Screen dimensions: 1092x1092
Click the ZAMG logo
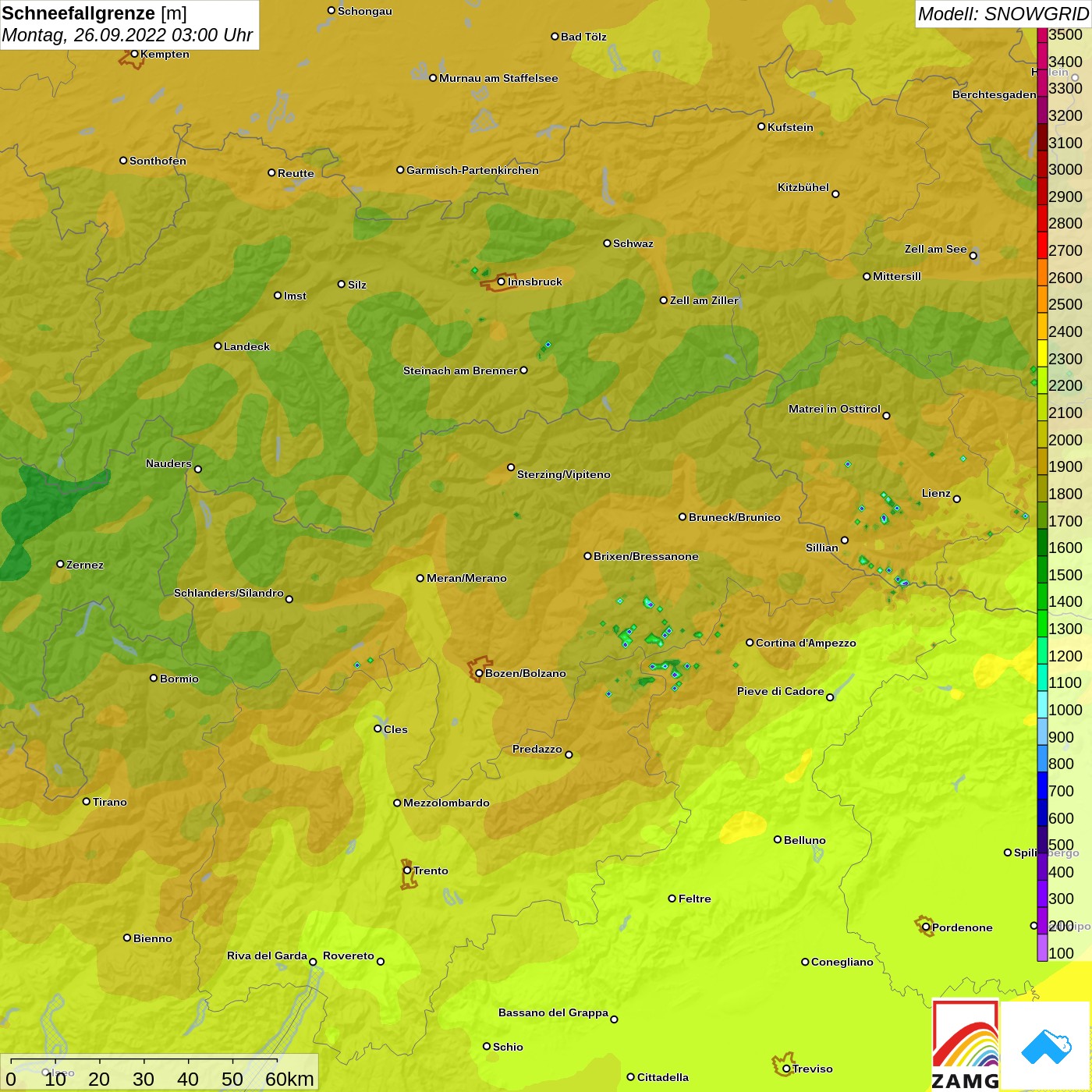click(966, 1045)
